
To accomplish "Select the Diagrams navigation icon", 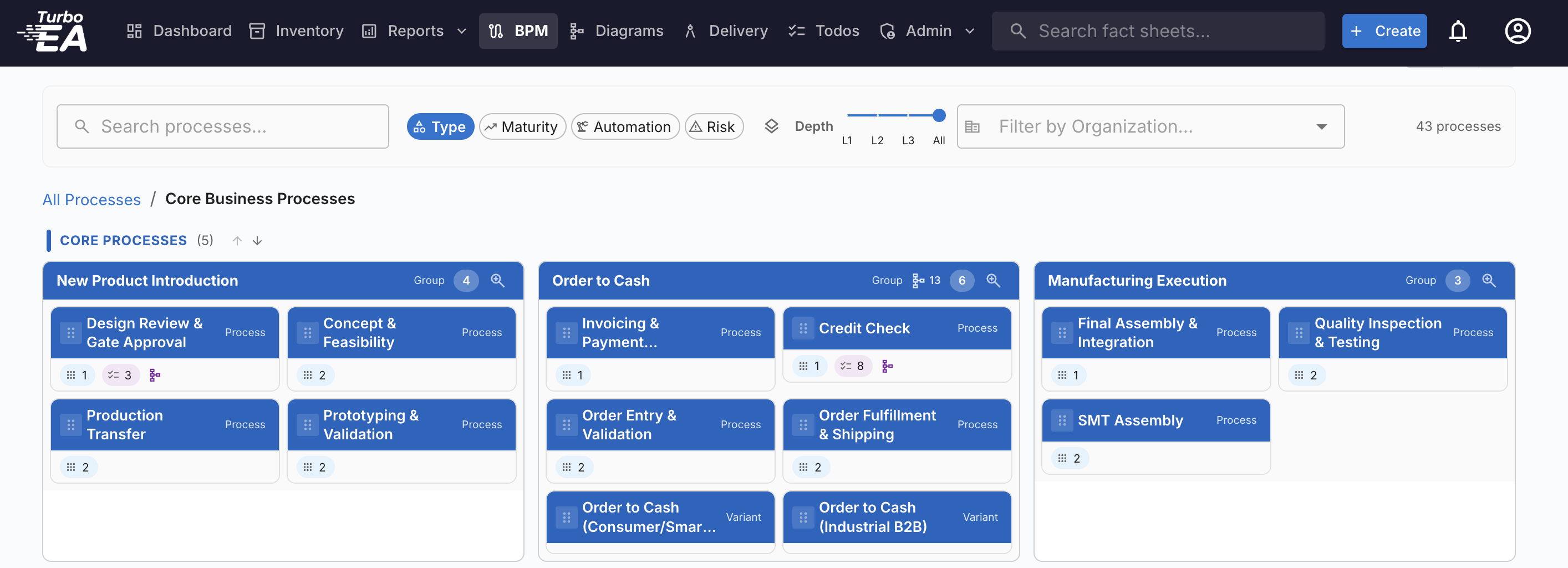I will (x=577, y=31).
